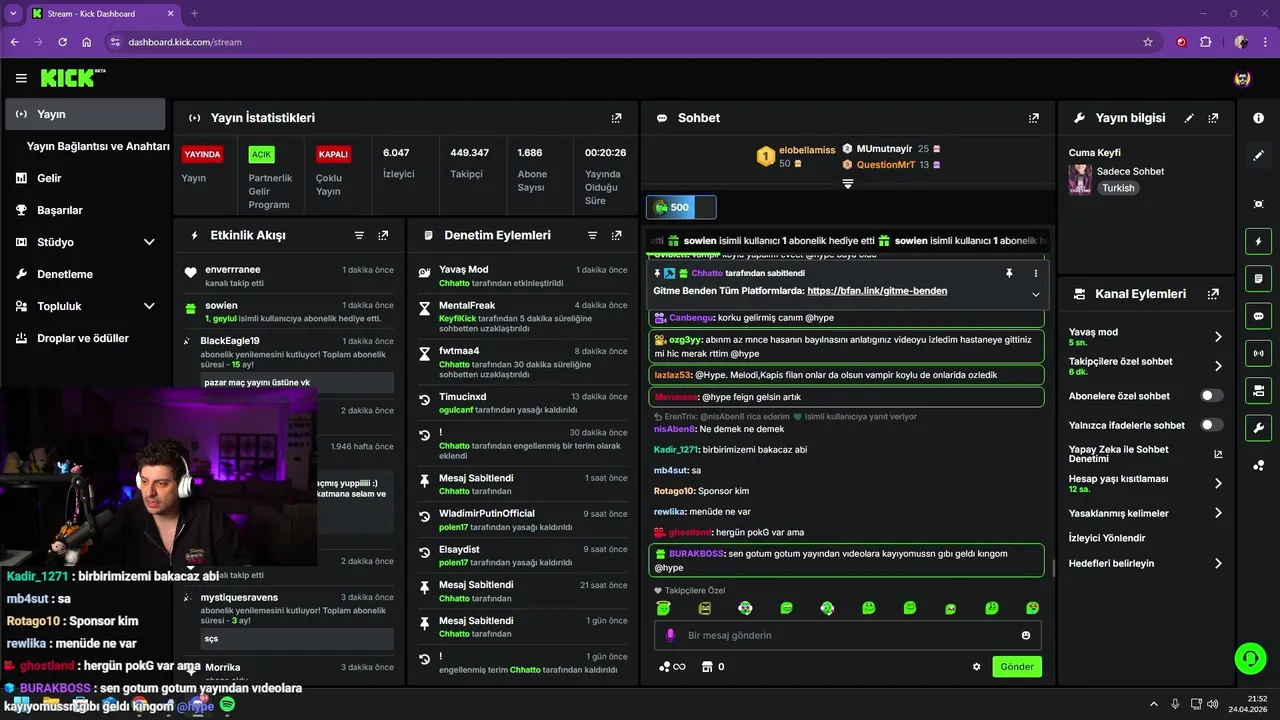This screenshot has width=1280, height=720.
Task: Open Yavaş mod settings chevron
Action: [x=1218, y=337]
